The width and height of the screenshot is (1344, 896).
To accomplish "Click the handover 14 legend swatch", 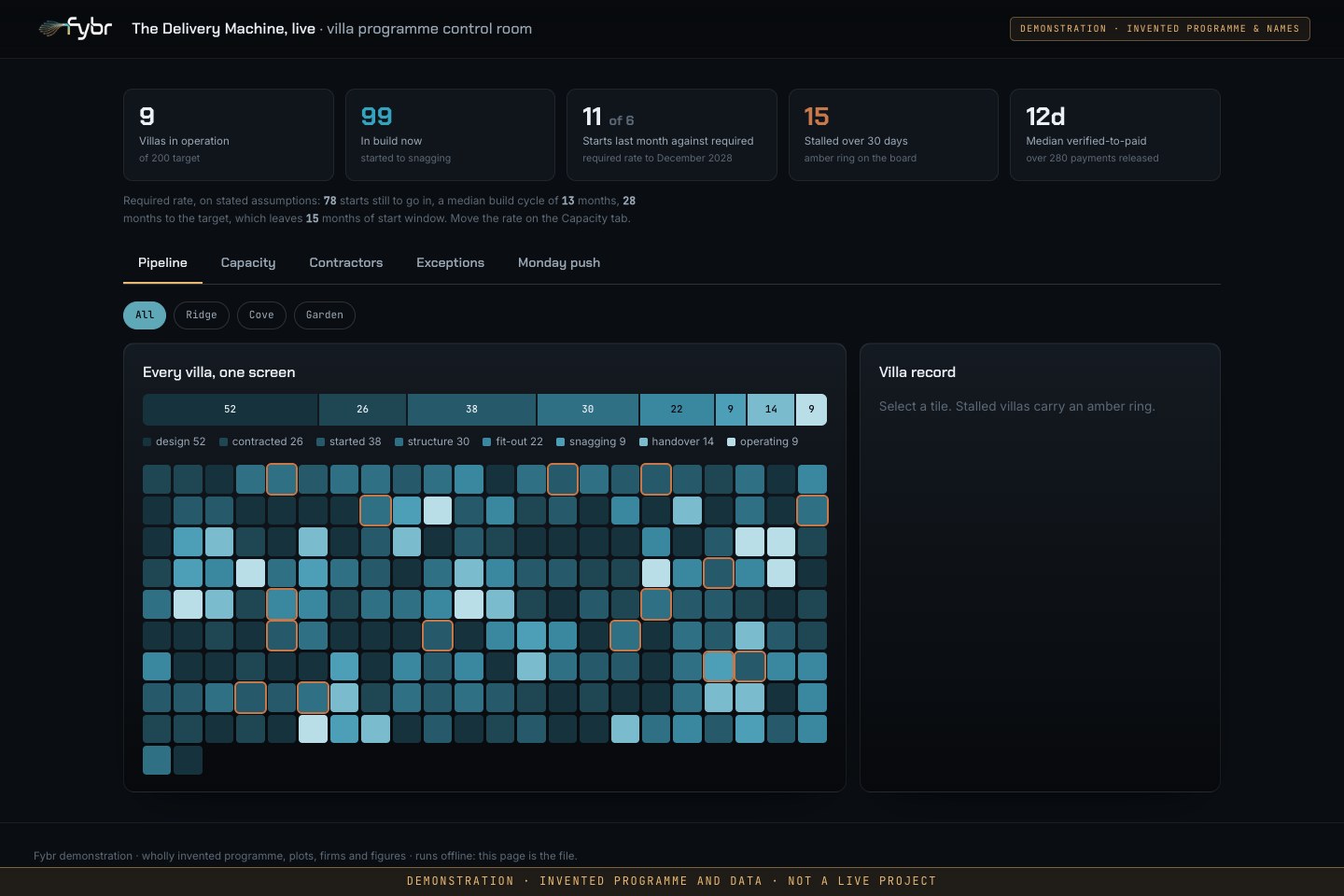I will pos(643,442).
